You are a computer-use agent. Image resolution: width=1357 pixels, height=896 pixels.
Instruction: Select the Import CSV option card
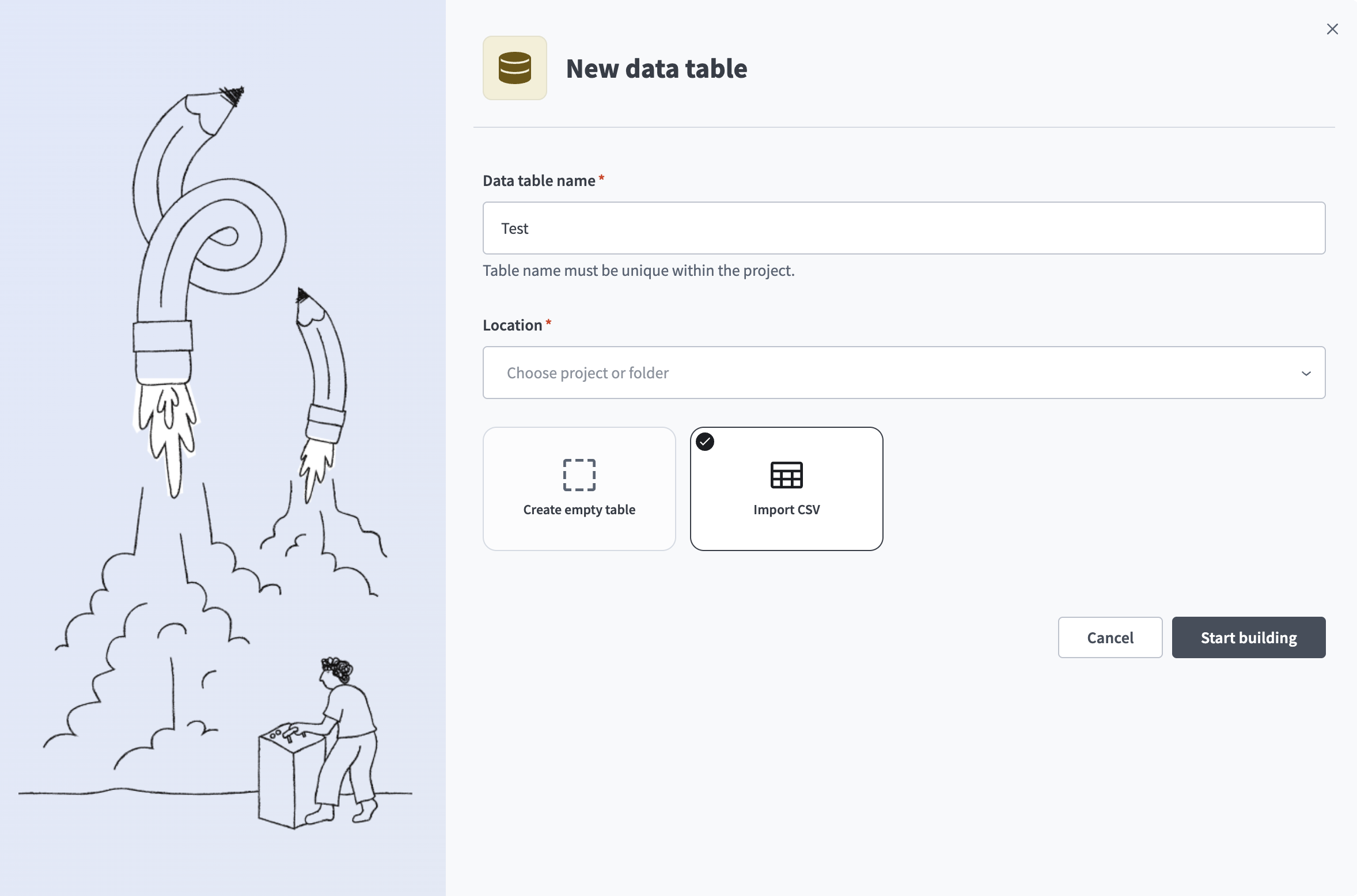coord(786,488)
